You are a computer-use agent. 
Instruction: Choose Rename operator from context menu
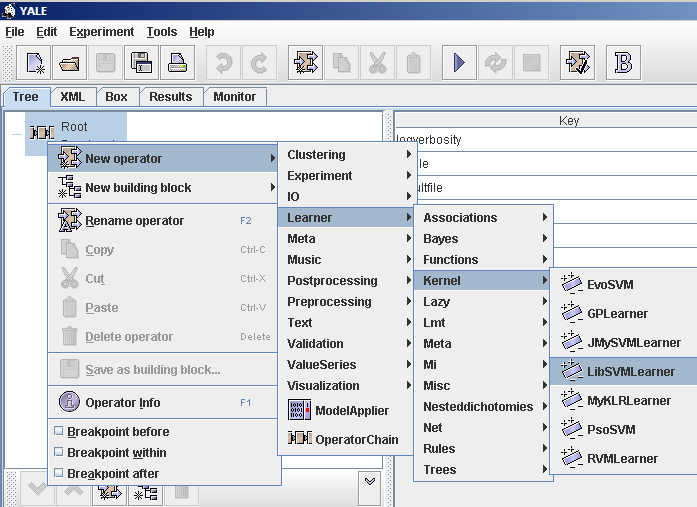click(x=163, y=221)
